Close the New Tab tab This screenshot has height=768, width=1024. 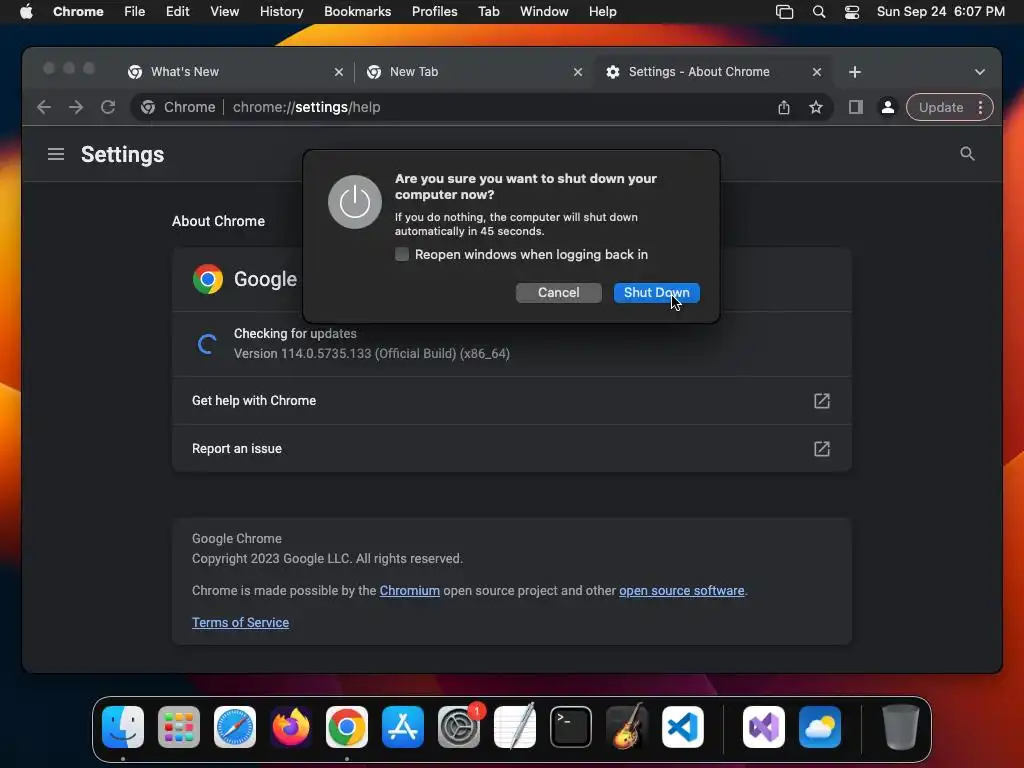click(577, 72)
